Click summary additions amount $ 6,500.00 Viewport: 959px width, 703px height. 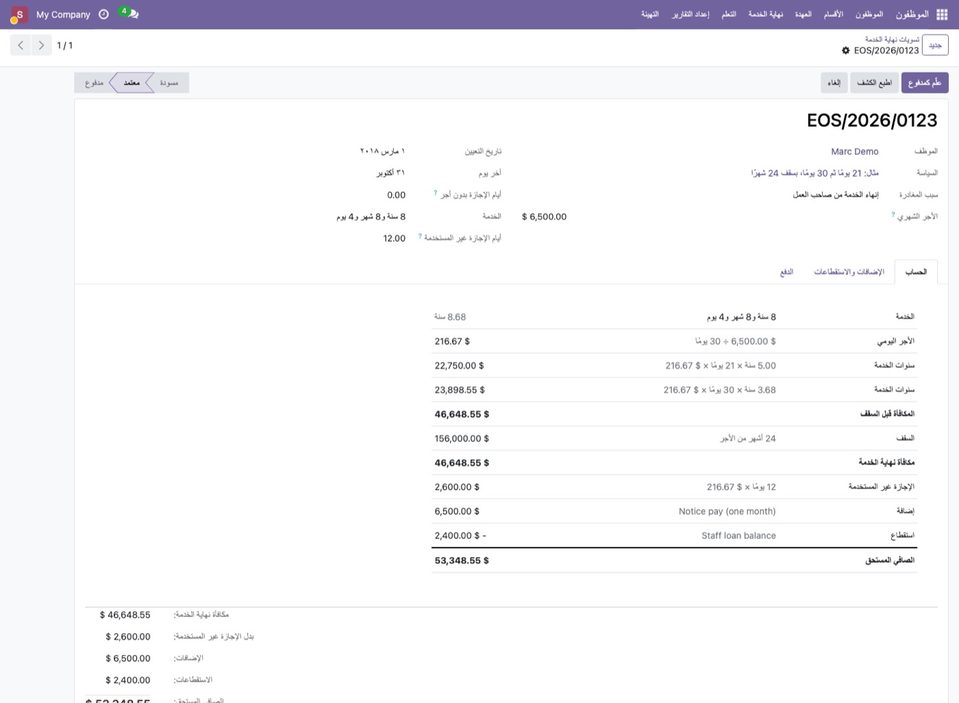point(128,658)
